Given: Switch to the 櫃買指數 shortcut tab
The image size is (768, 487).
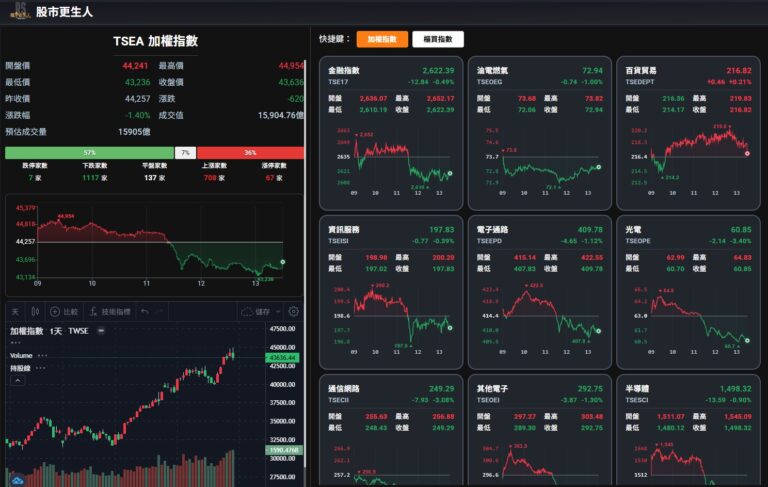Looking at the screenshot, I should click(438, 39).
